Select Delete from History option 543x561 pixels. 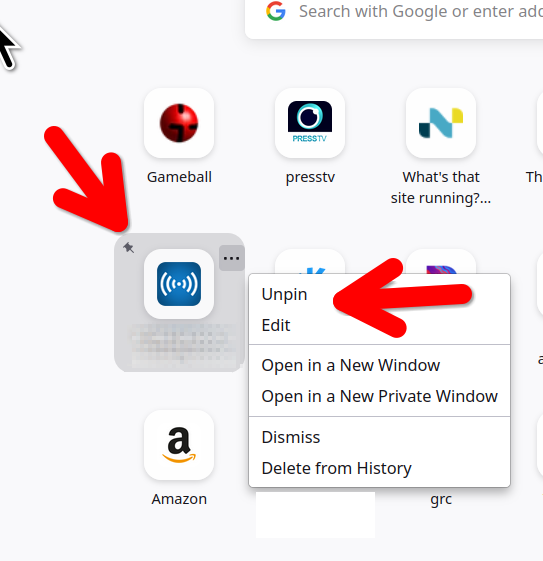tap(337, 468)
